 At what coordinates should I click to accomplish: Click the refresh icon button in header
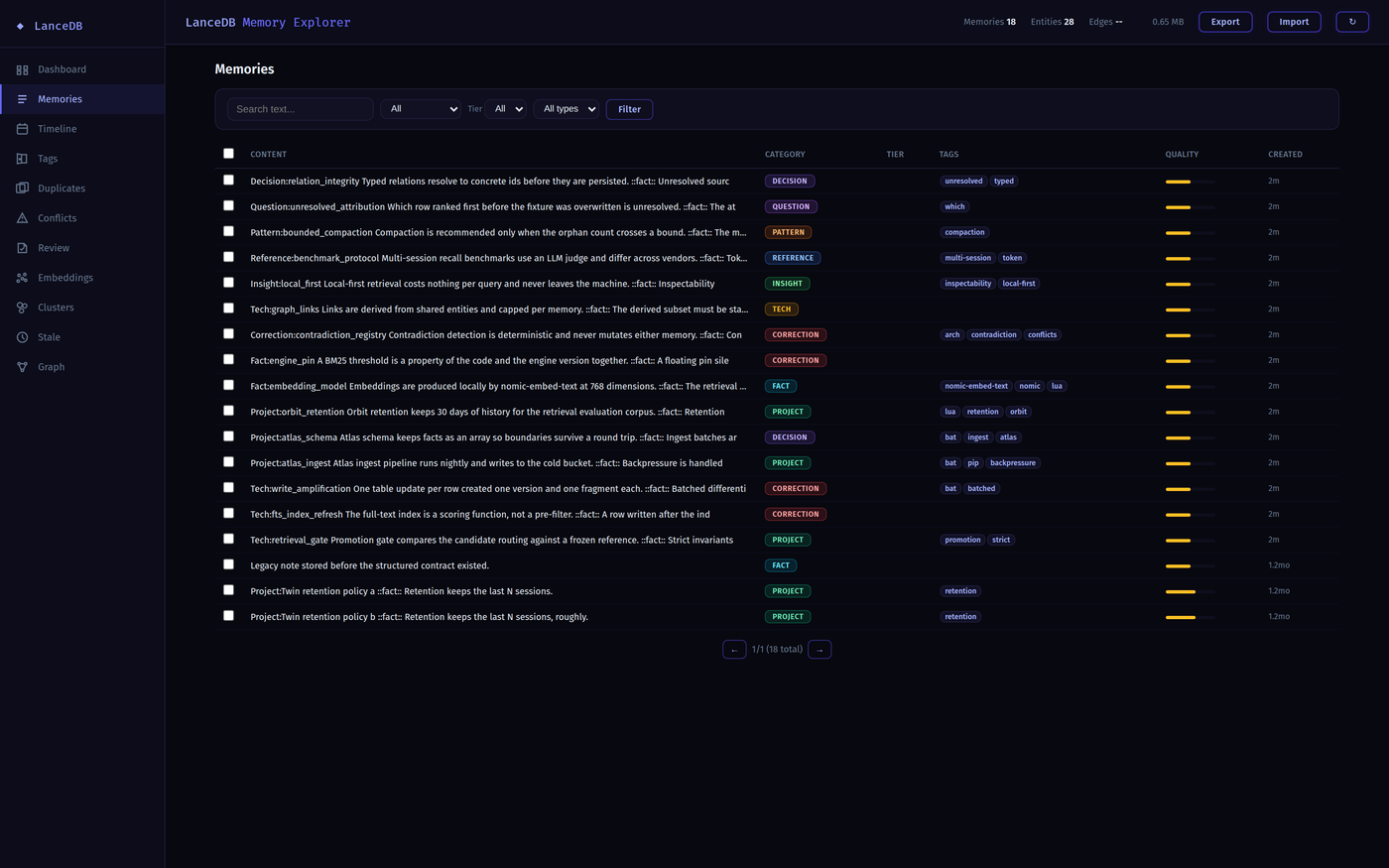coord(1352,22)
